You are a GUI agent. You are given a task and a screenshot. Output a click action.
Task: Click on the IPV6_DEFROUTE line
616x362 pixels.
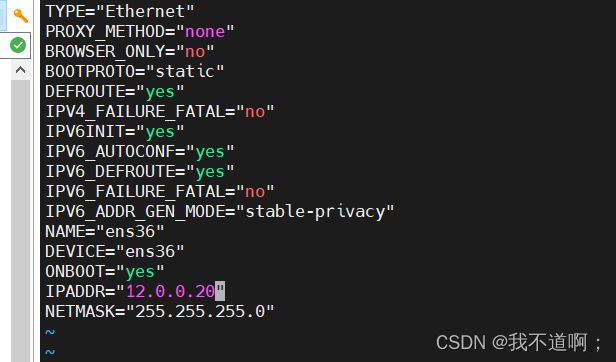click(140, 172)
